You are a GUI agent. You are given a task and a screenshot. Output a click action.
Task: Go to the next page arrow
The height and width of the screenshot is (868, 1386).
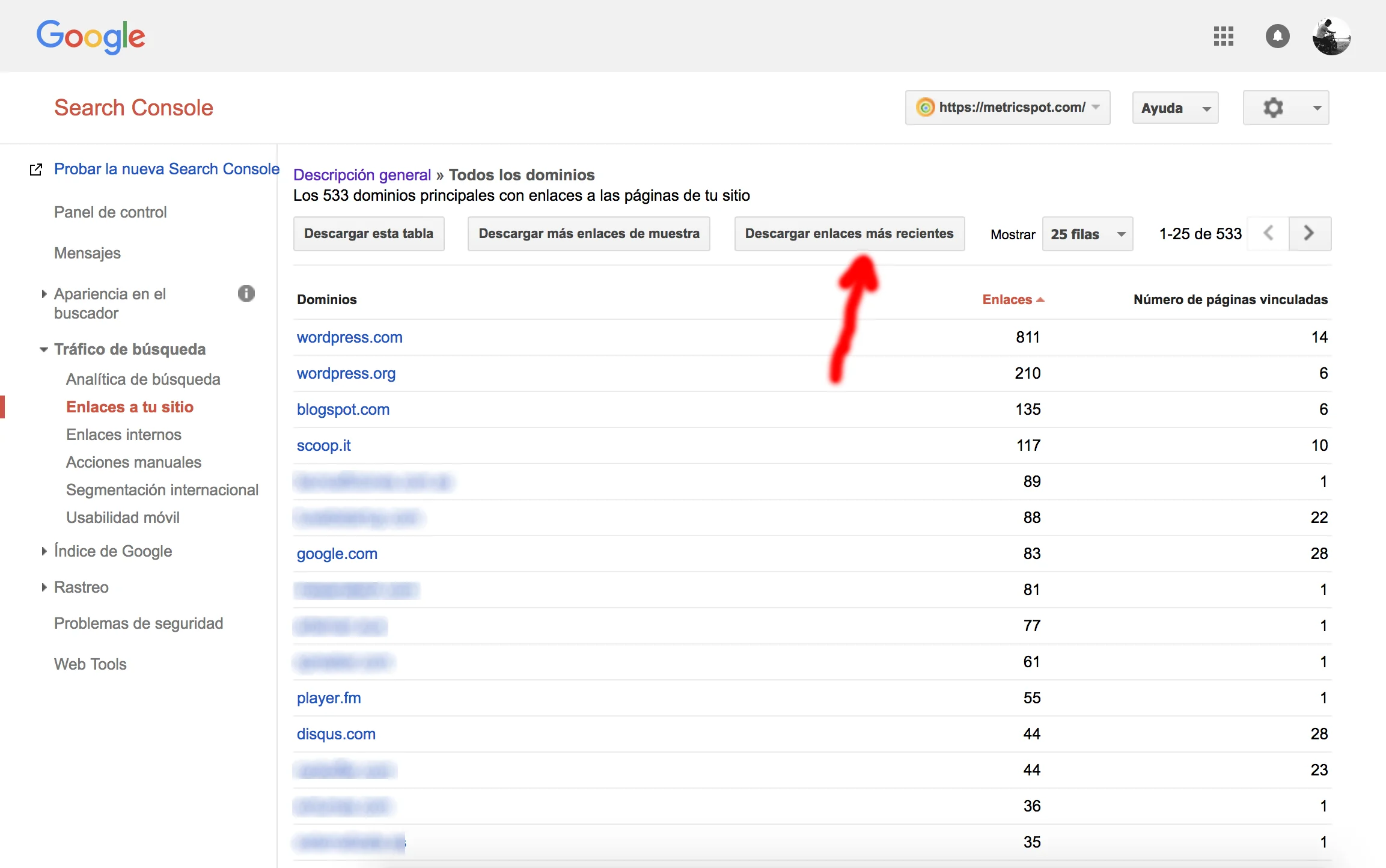pos(1310,233)
